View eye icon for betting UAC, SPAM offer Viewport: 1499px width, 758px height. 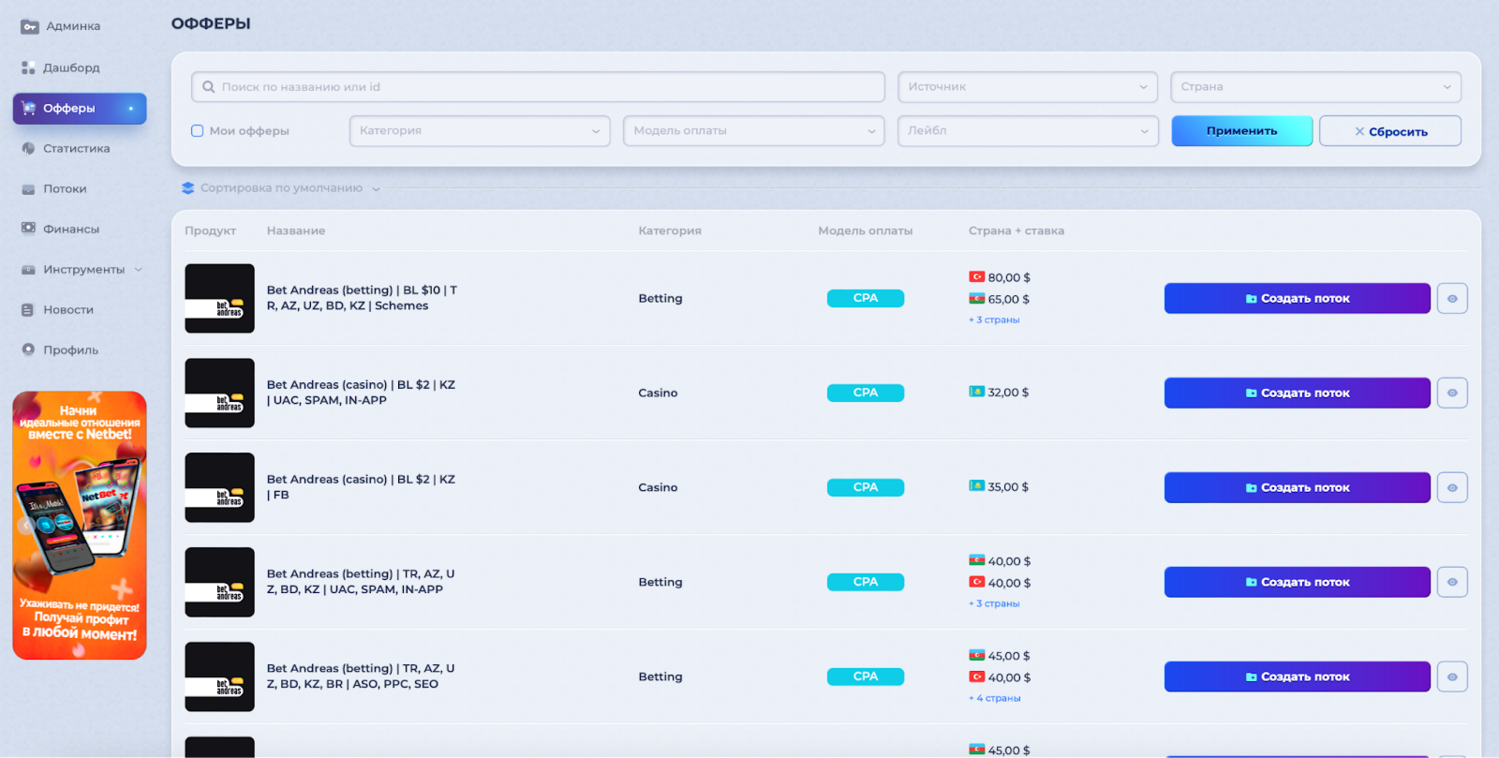1452,582
